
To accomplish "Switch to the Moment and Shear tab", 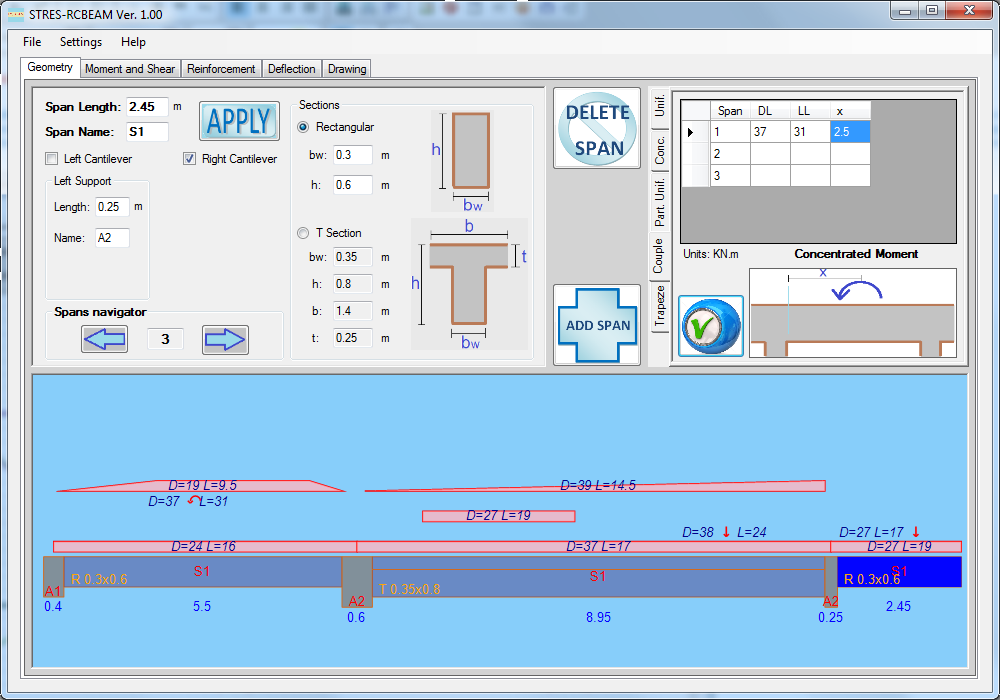I will coord(130,69).
